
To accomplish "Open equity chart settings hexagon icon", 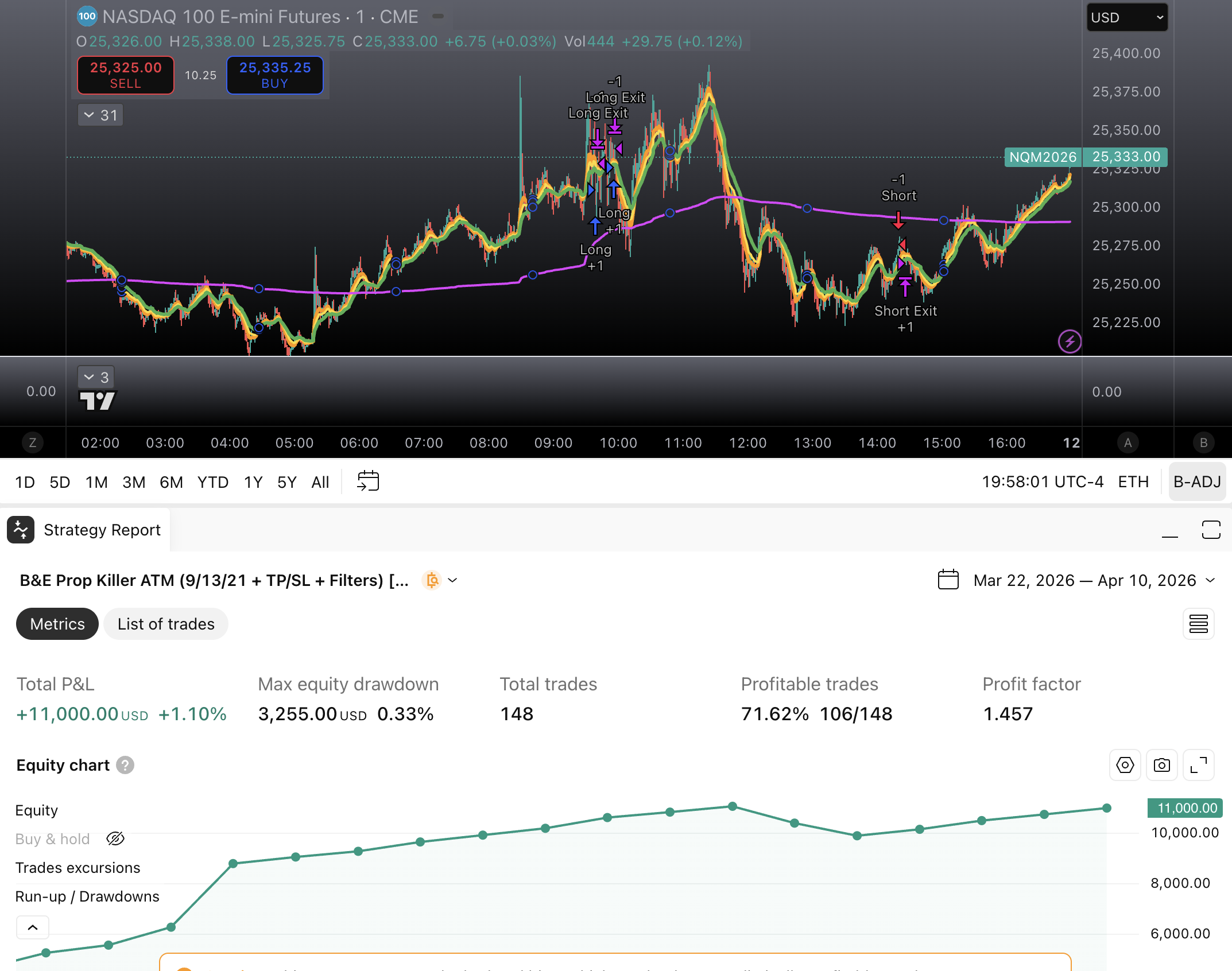I will point(1125,765).
